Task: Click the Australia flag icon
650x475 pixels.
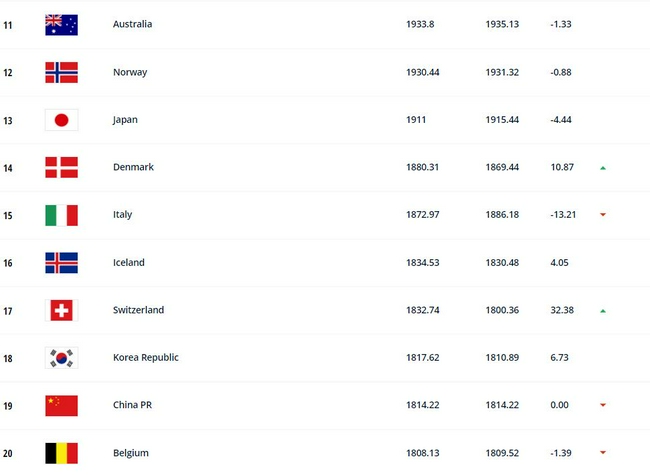Action: point(61,24)
